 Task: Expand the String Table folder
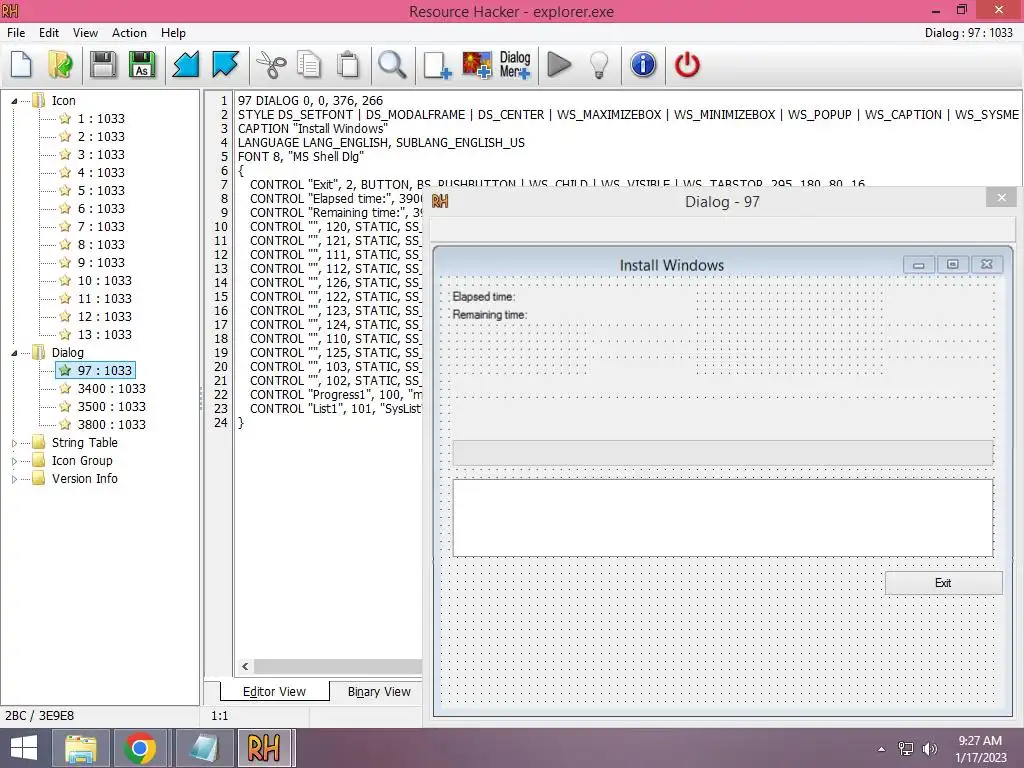(14, 443)
